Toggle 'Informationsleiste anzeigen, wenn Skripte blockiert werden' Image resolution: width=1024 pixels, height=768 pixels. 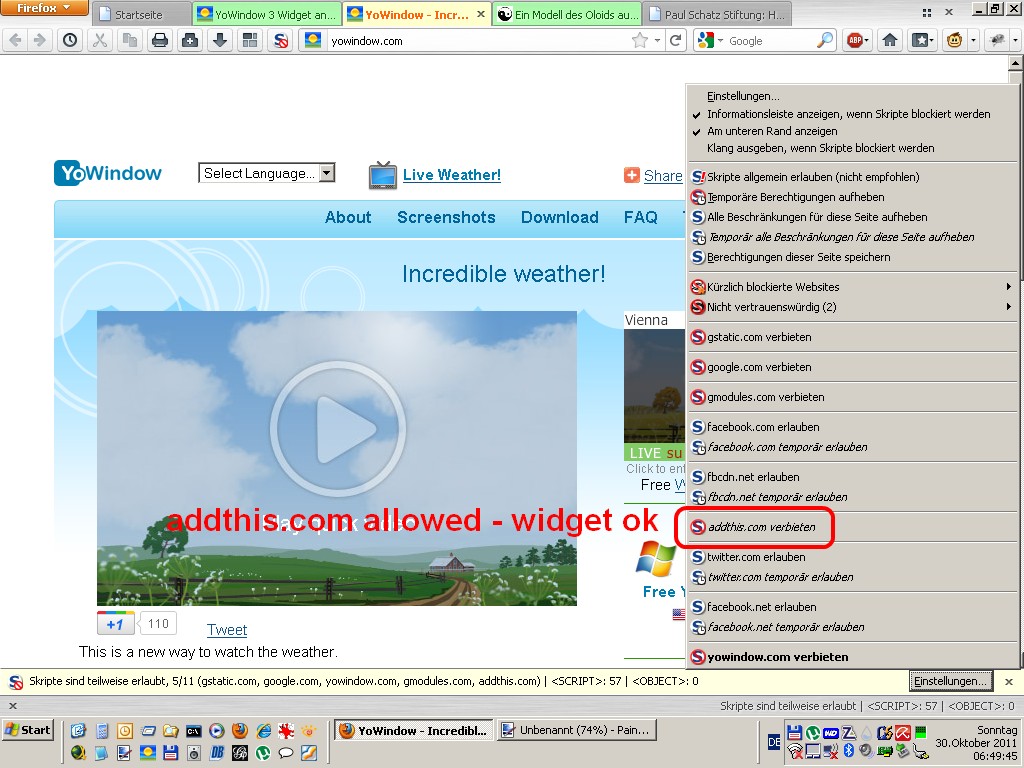click(853, 114)
